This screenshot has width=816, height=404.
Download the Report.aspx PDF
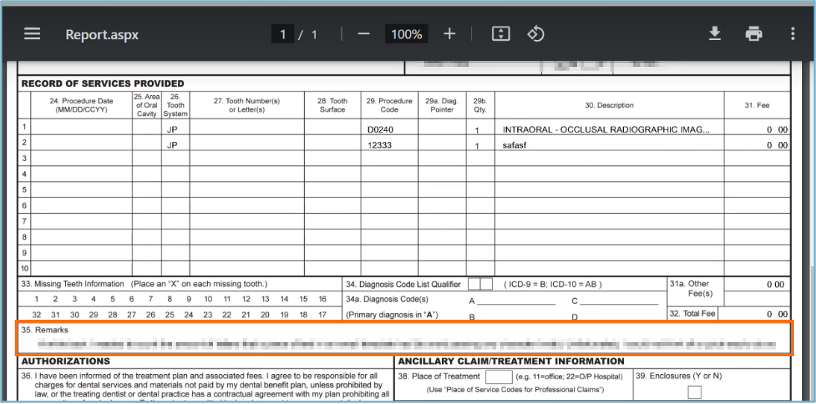click(x=715, y=34)
